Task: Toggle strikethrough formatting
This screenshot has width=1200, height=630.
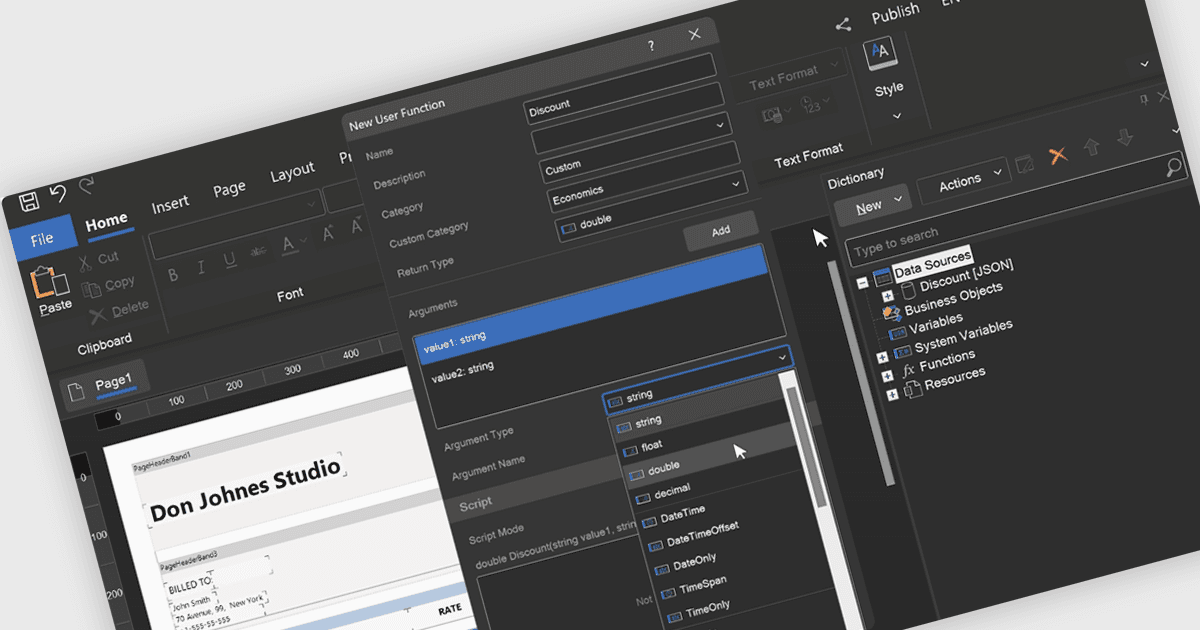Action: pyautogui.click(x=259, y=252)
